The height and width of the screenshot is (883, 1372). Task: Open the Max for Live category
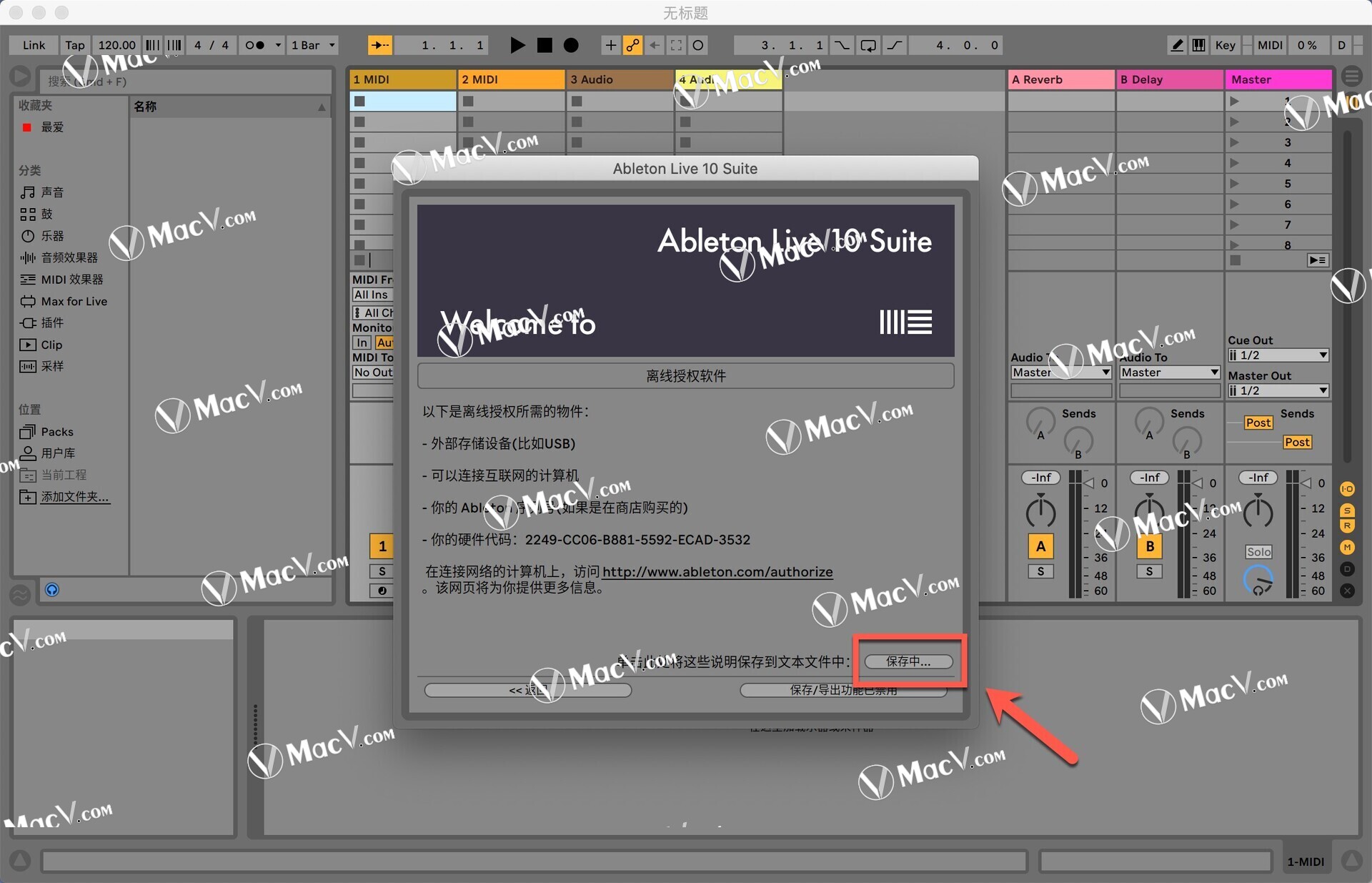(74, 301)
